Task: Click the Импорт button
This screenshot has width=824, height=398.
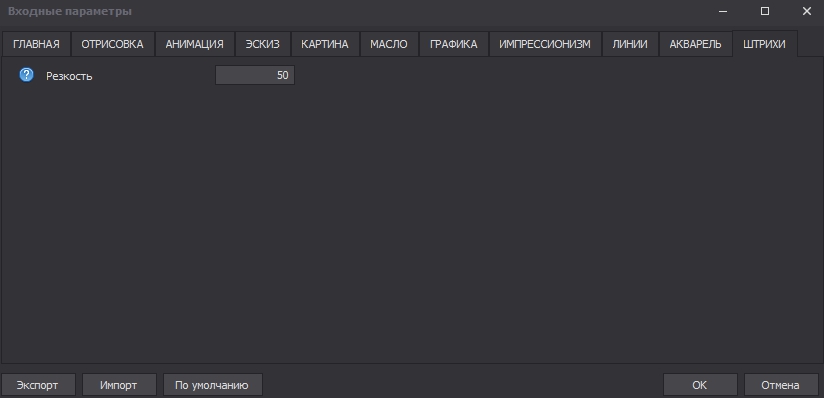Action: click(119, 385)
